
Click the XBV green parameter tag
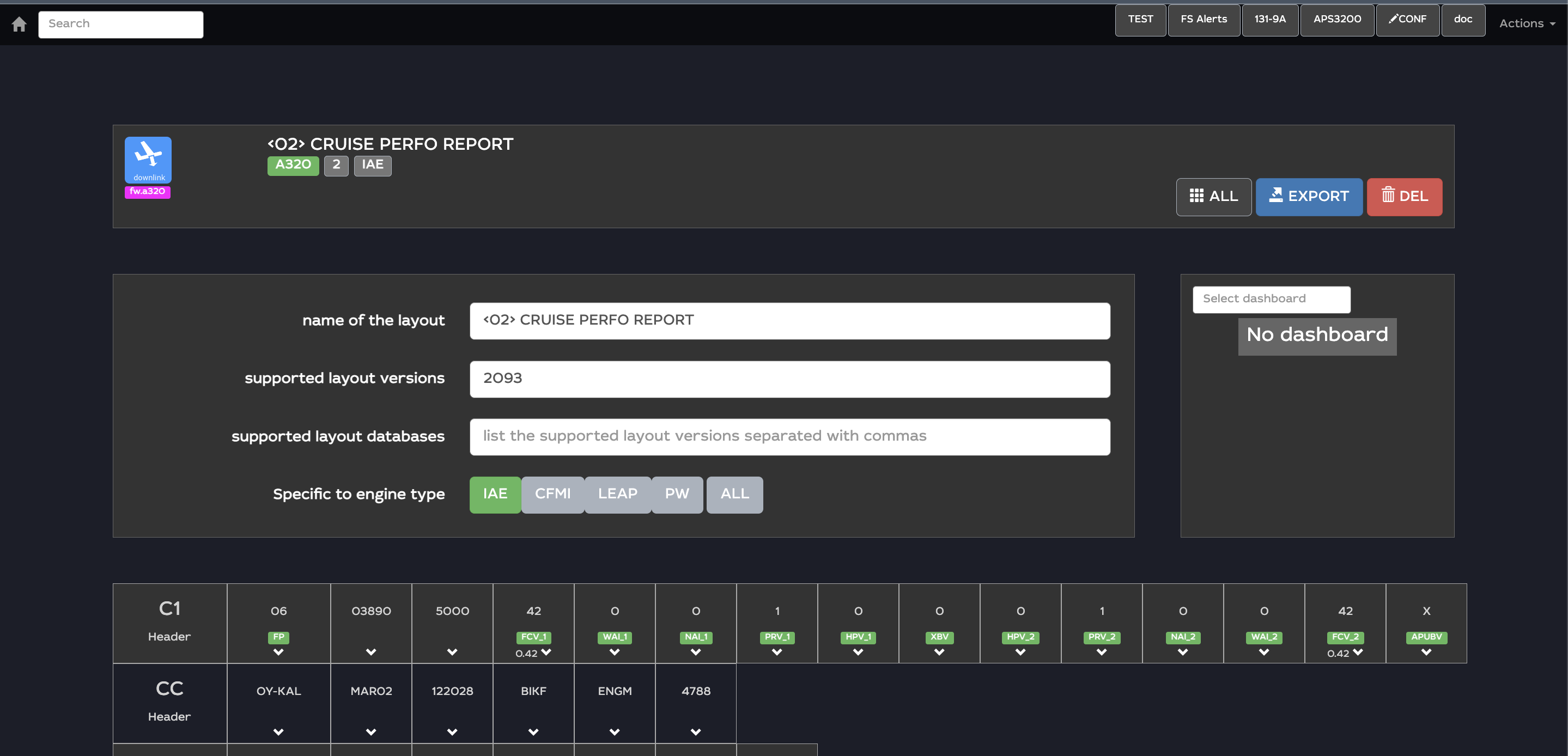pyautogui.click(x=939, y=637)
